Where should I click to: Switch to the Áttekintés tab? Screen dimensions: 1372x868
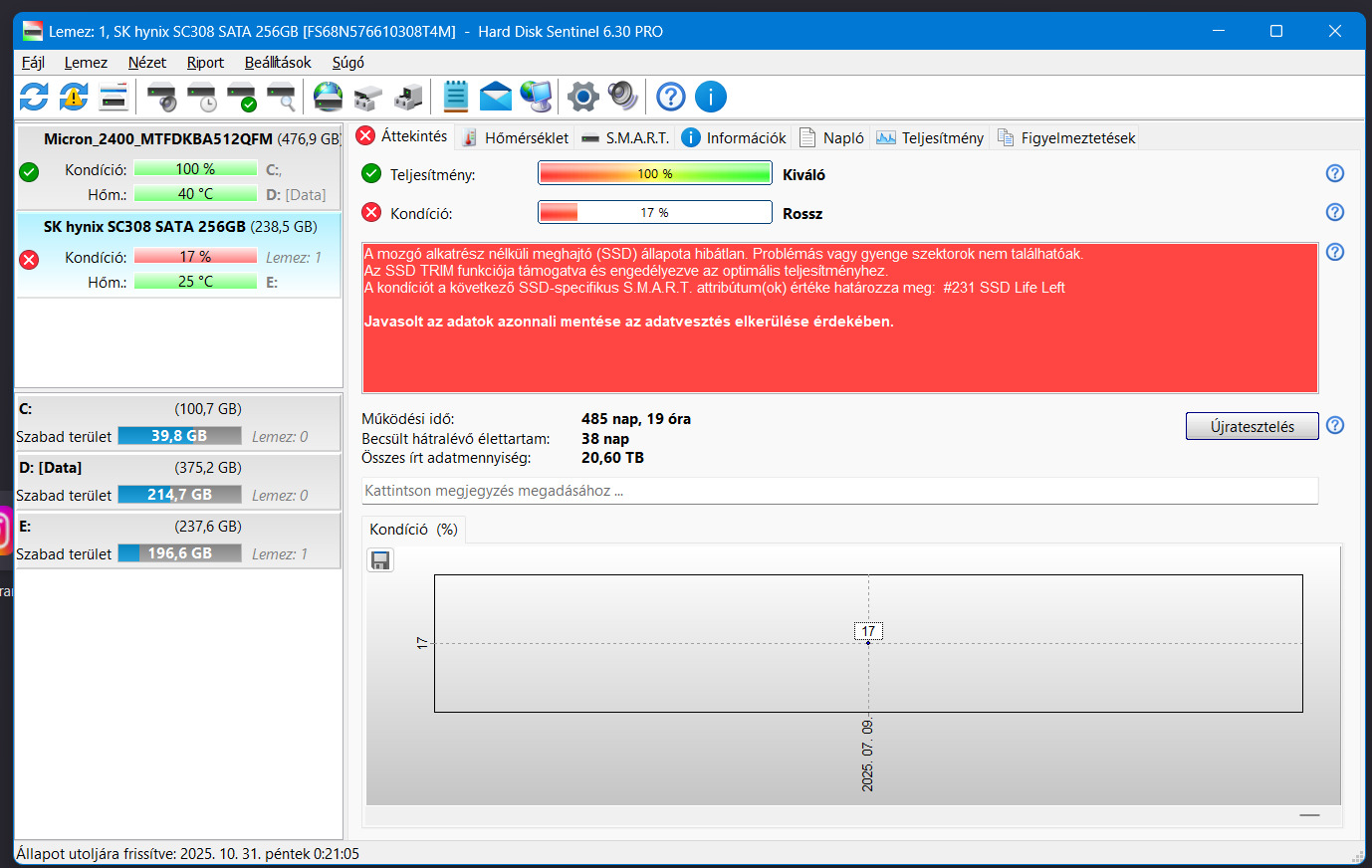(x=402, y=136)
